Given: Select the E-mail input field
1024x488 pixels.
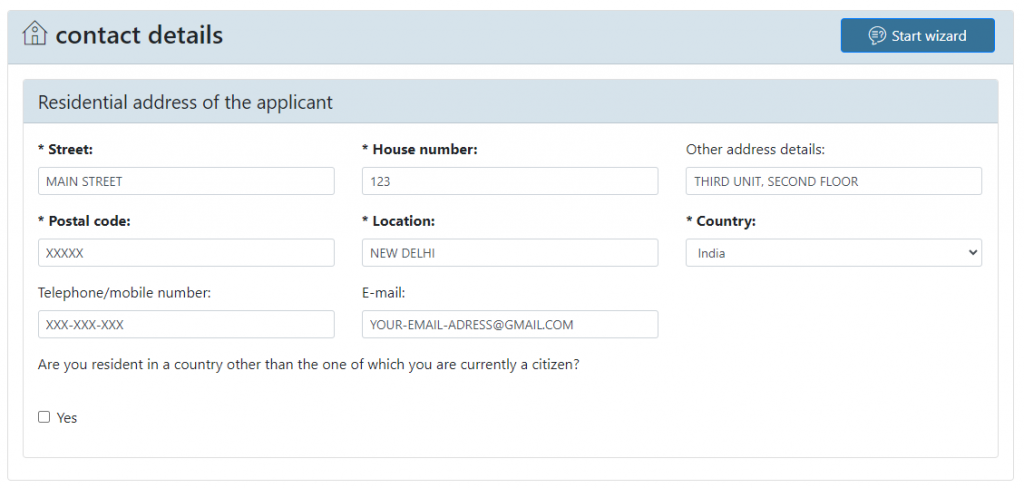Looking at the screenshot, I should (509, 325).
